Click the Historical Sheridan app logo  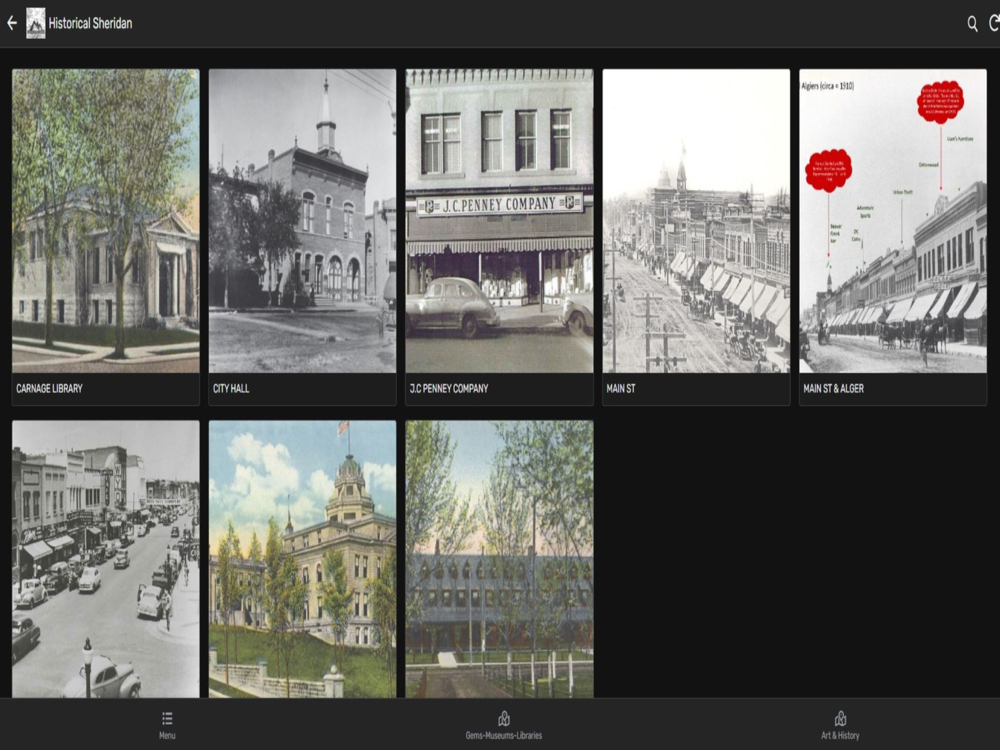pos(36,23)
